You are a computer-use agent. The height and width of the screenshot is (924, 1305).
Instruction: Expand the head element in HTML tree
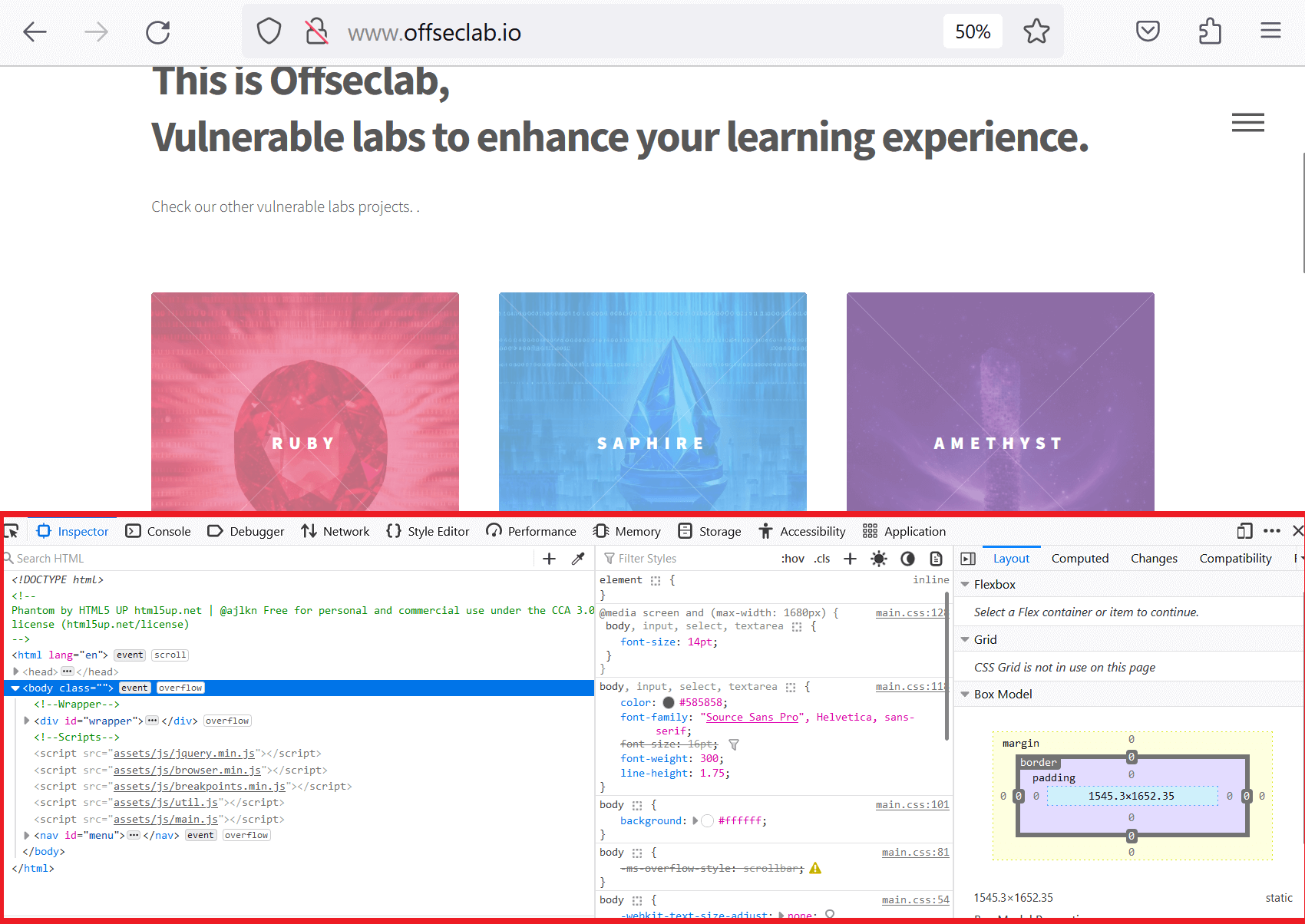pos(16,672)
